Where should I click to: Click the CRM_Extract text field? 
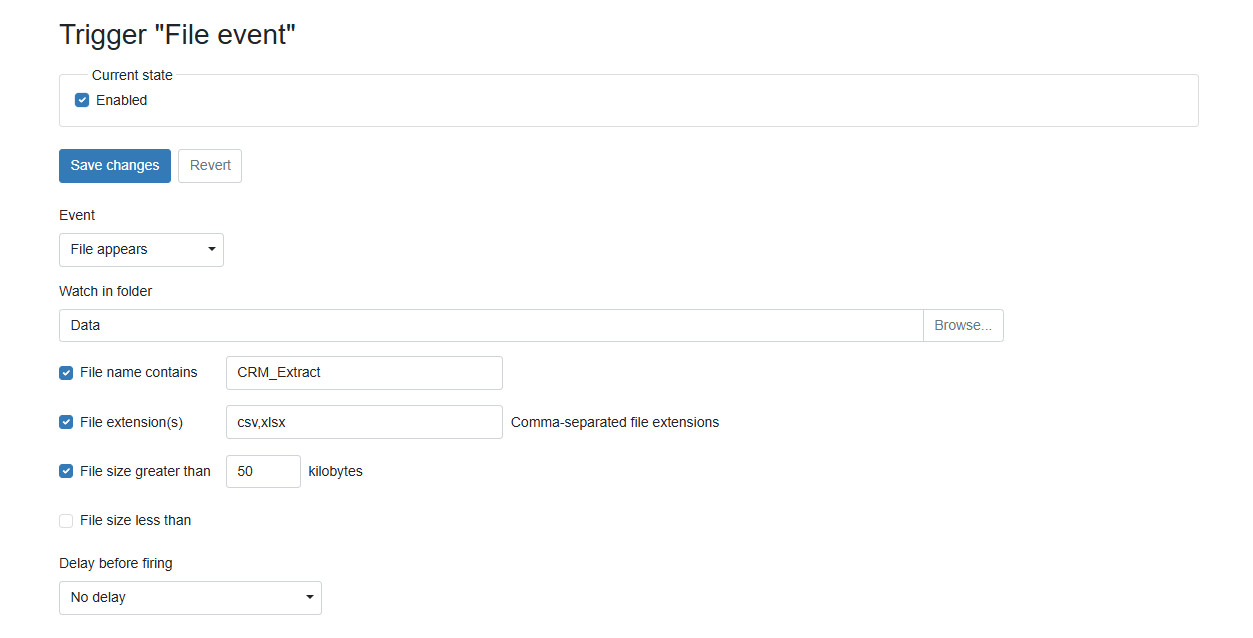(x=364, y=373)
